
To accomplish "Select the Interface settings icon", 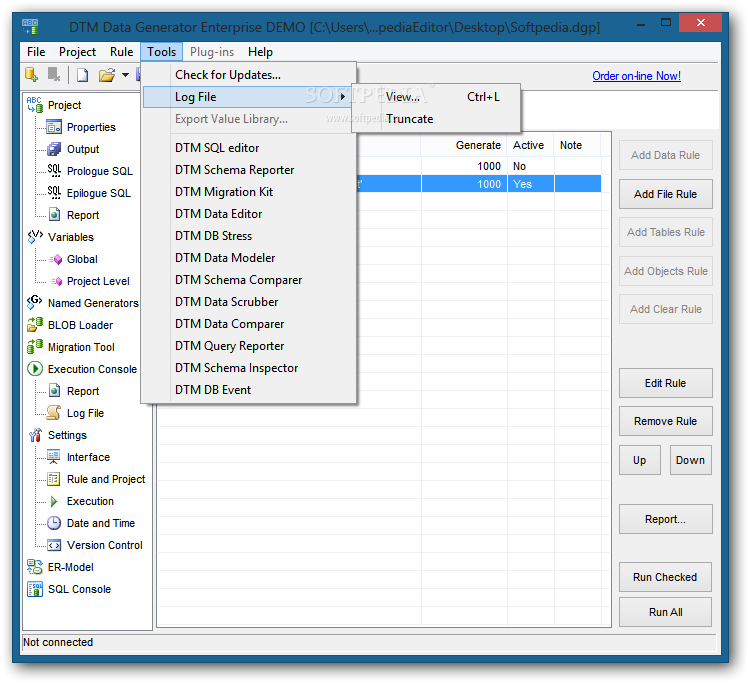I will (x=54, y=457).
